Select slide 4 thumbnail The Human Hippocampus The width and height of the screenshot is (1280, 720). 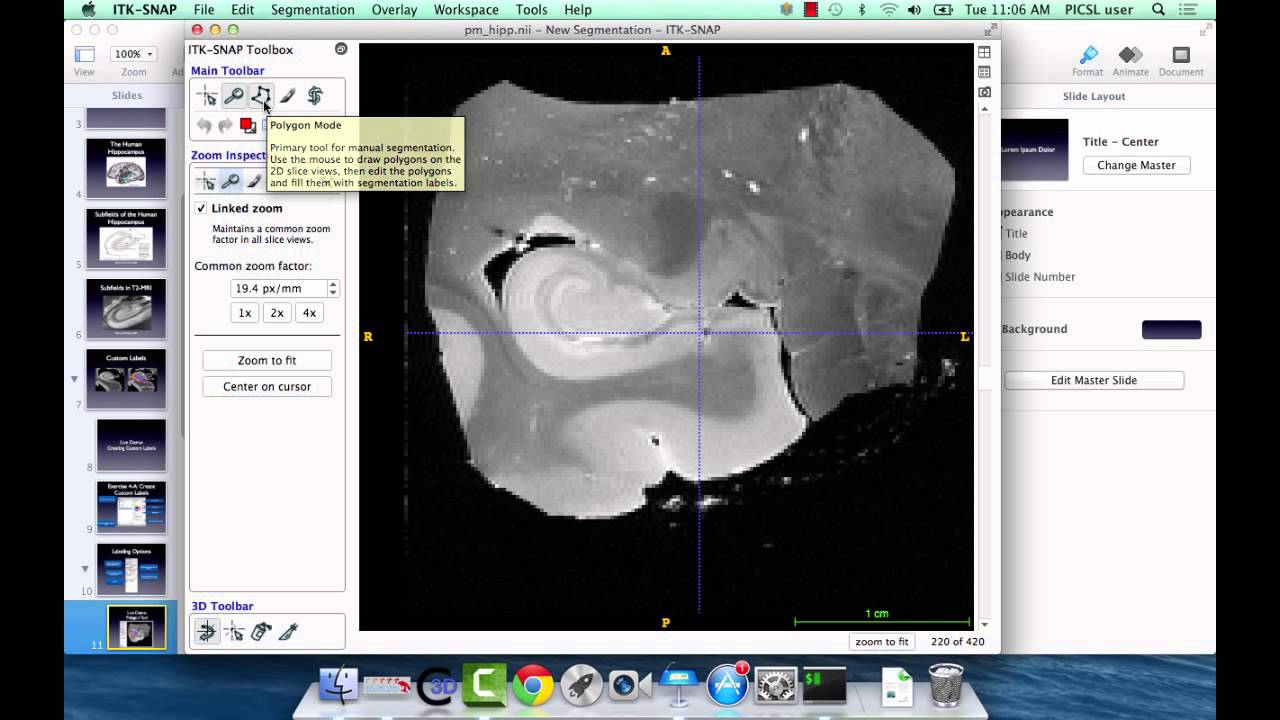click(126, 168)
